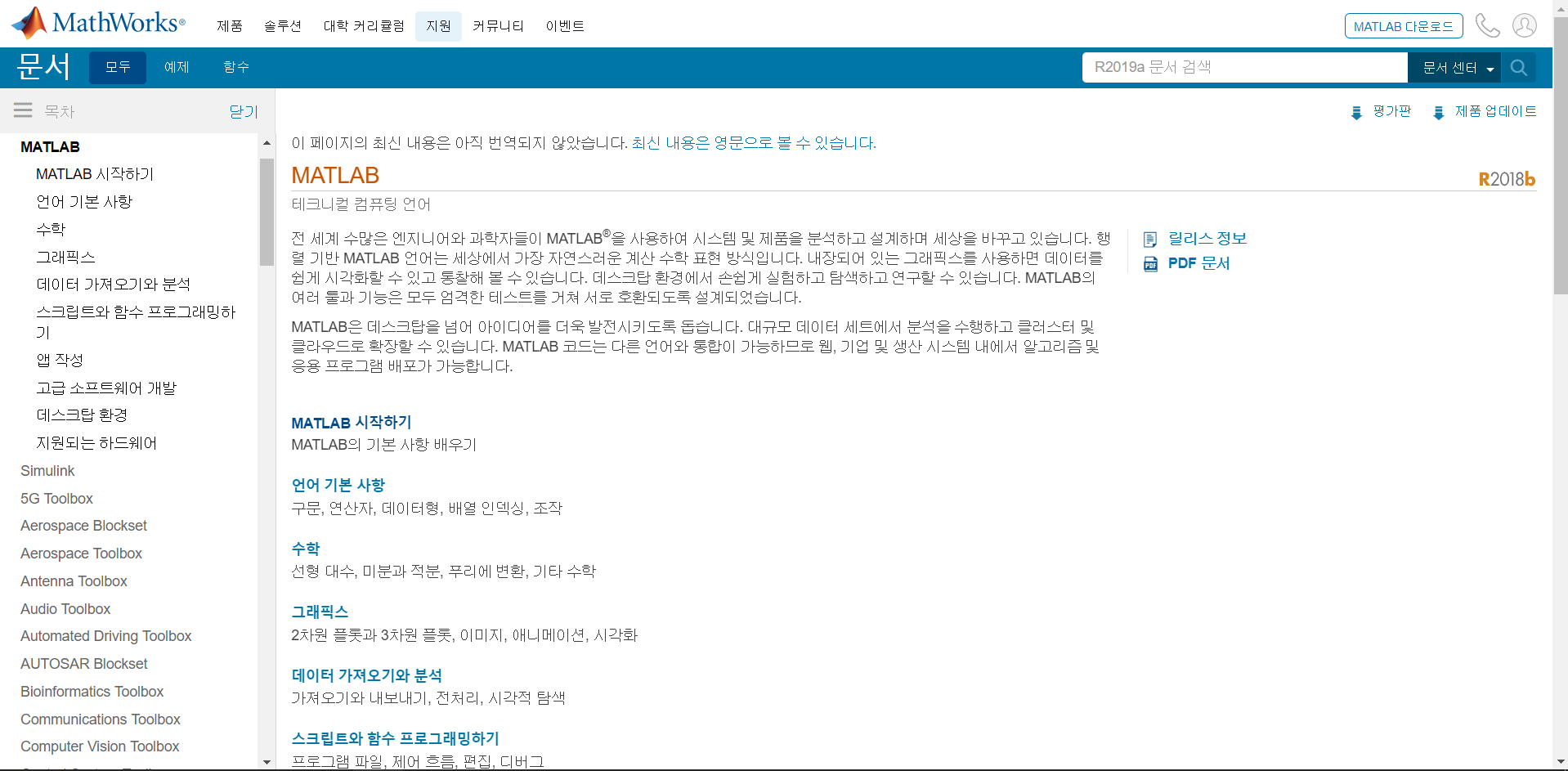
Task: Select MATLAB in the sidebar tree
Action: coord(50,147)
